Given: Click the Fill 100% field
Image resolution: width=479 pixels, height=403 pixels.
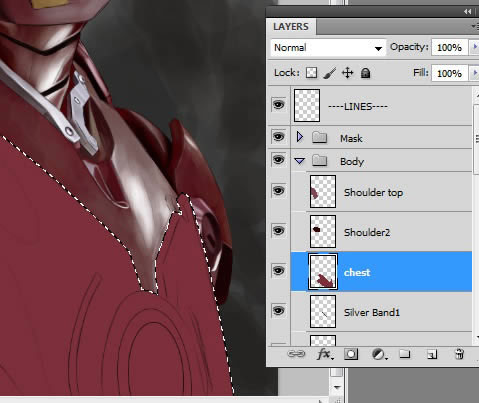Looking at the screenshot, I should coord(449,73).
